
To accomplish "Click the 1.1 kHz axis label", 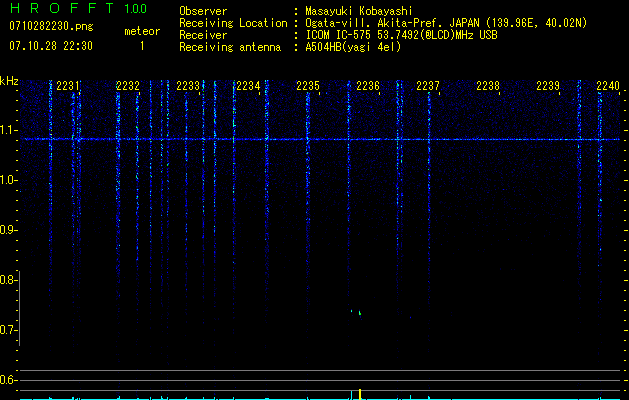I will coord(9,130).
